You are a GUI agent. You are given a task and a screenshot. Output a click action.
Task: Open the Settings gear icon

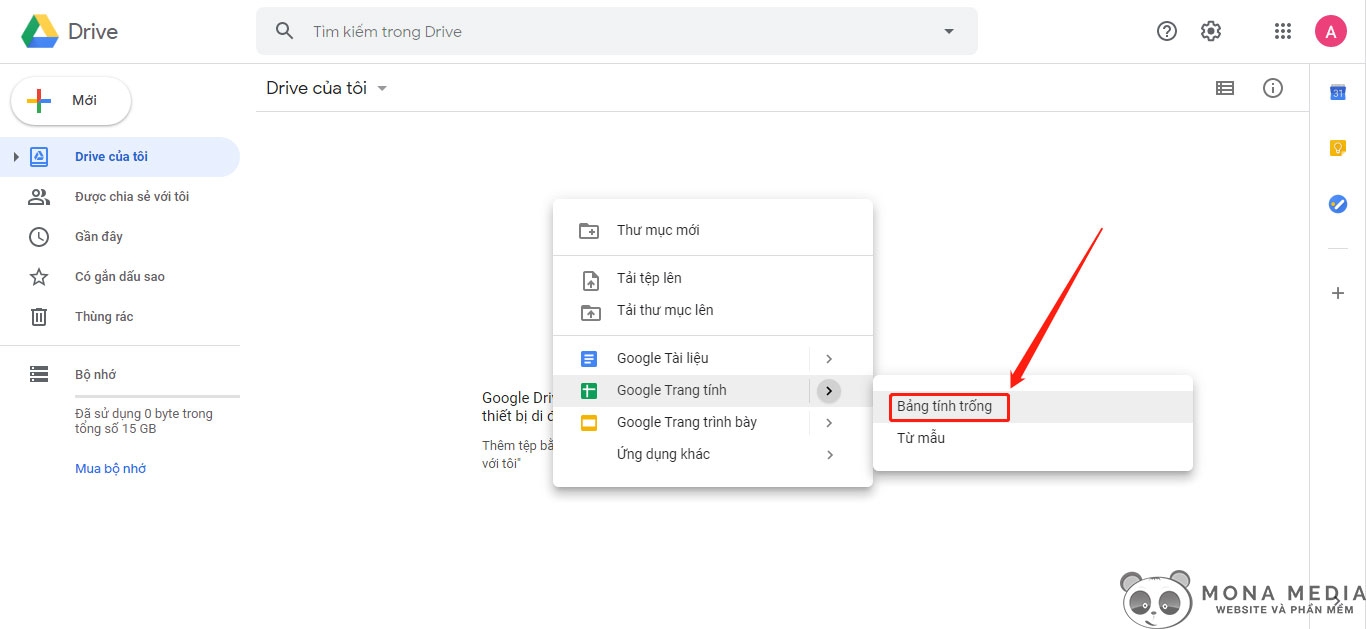(x=1211, y=31)
